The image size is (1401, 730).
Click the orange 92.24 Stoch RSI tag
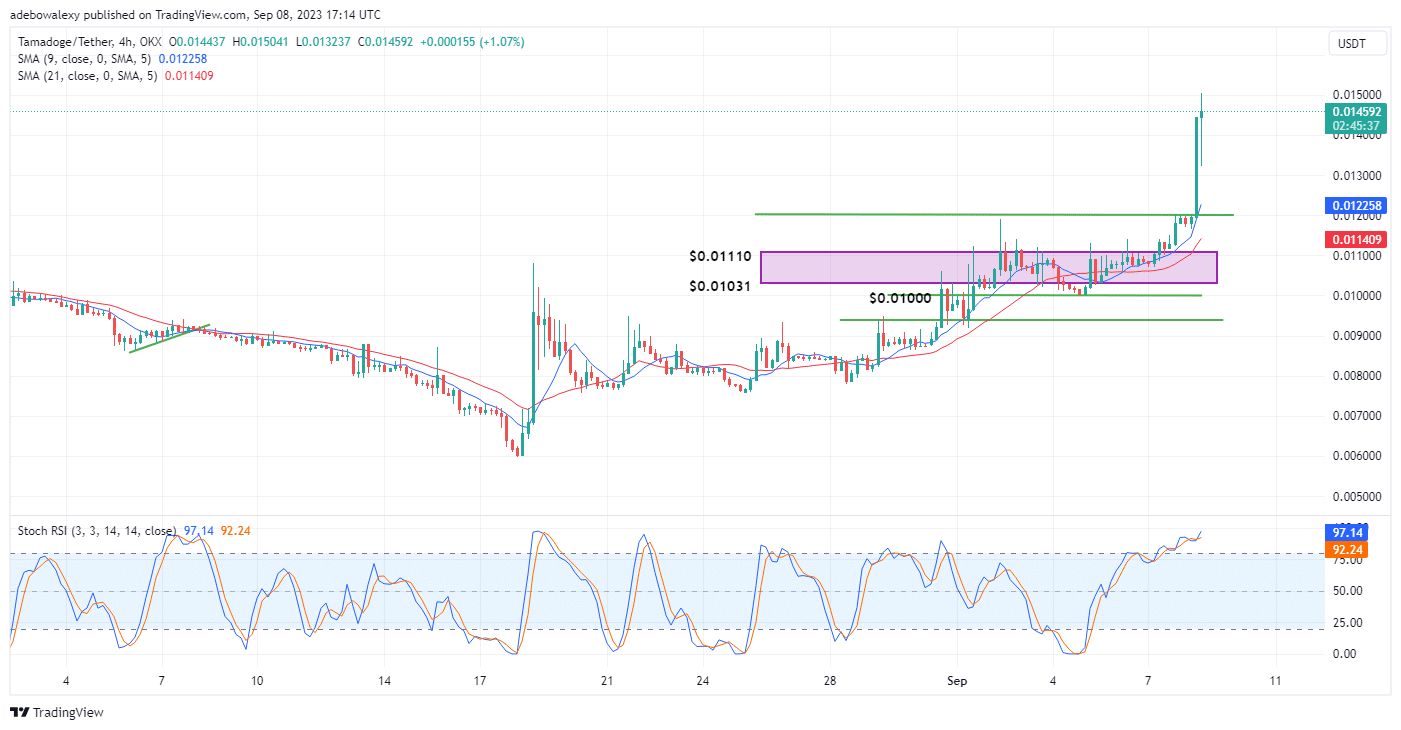tap(1344, 549)
